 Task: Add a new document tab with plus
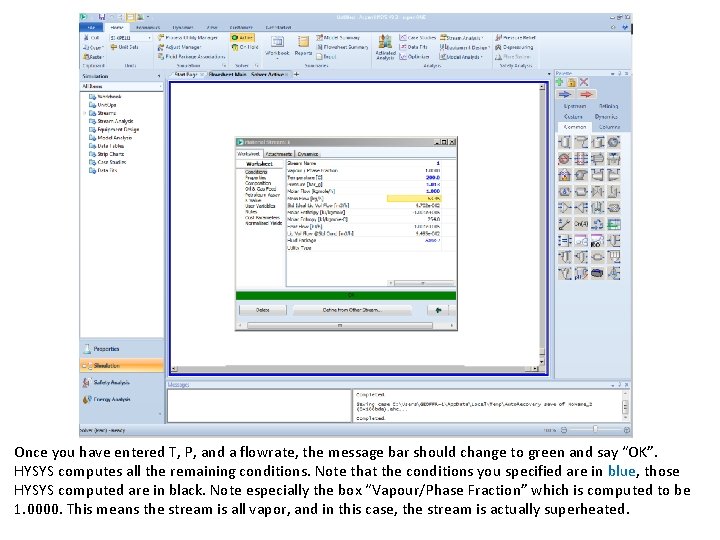tap(297, 74)
